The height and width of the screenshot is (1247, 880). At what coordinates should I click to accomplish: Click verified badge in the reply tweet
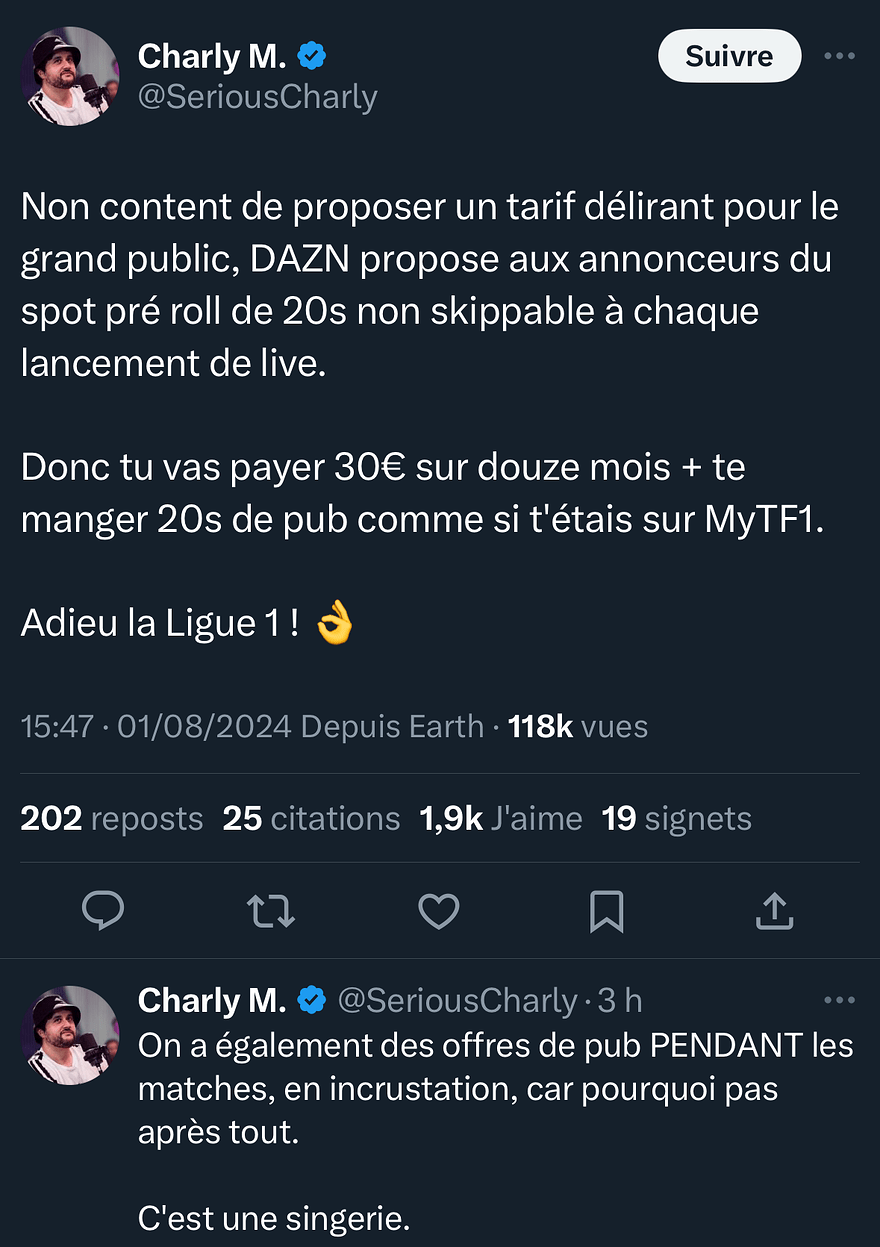coord(313,999)
